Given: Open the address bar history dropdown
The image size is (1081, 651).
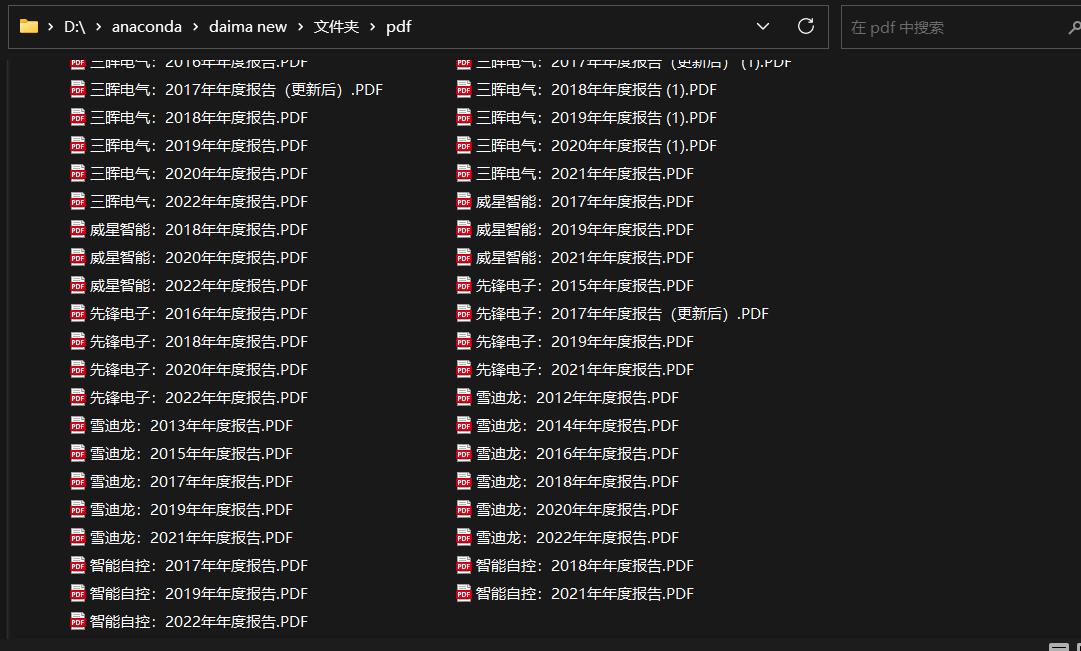Looking at the screenshot, I should (762, 26).
